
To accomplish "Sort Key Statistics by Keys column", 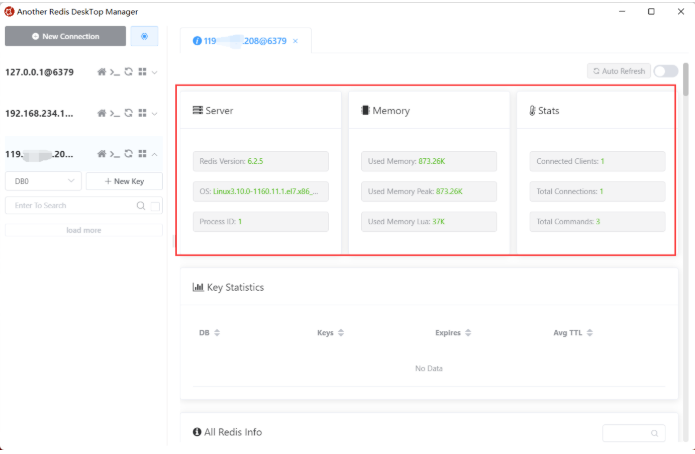I will point(340,333).
